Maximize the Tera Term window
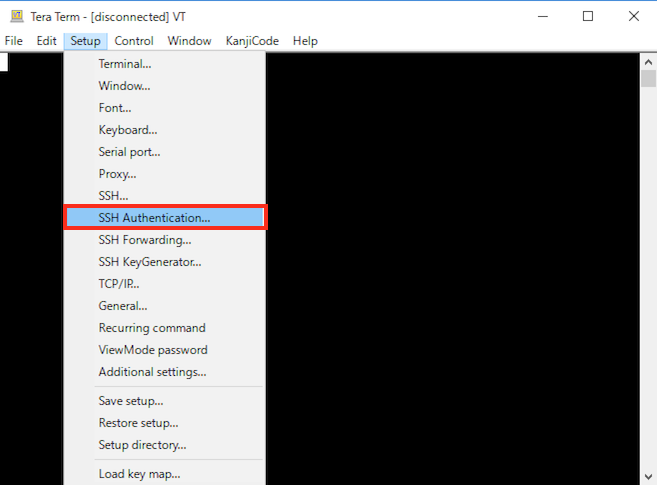Screen dimensions: 657x485 588,16
